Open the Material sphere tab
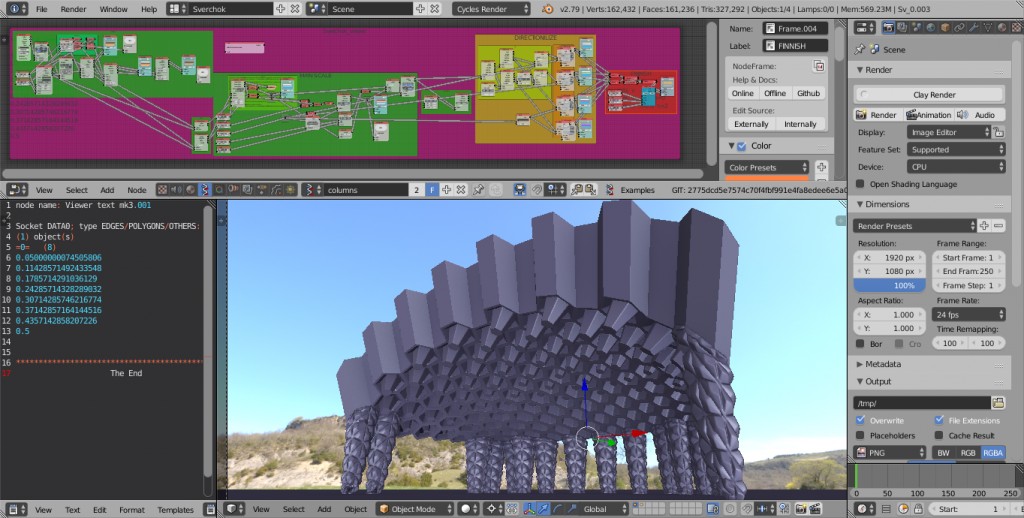The image size is (1024, 518). pos(1002,27)
